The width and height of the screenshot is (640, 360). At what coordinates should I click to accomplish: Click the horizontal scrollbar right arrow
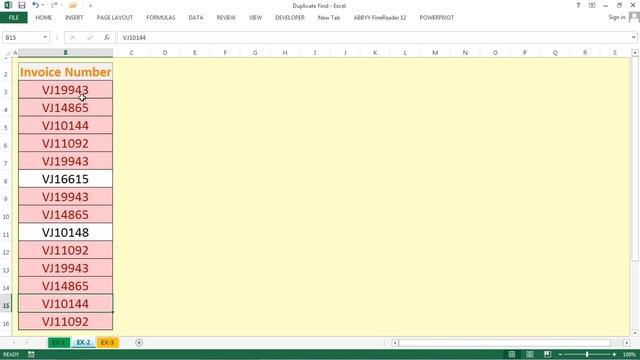point(627,343)
